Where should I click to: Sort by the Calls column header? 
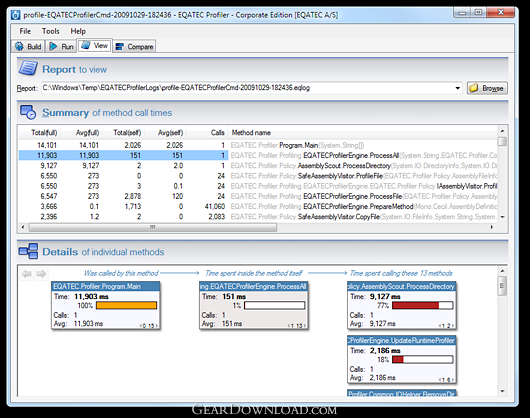pos(208,132)
